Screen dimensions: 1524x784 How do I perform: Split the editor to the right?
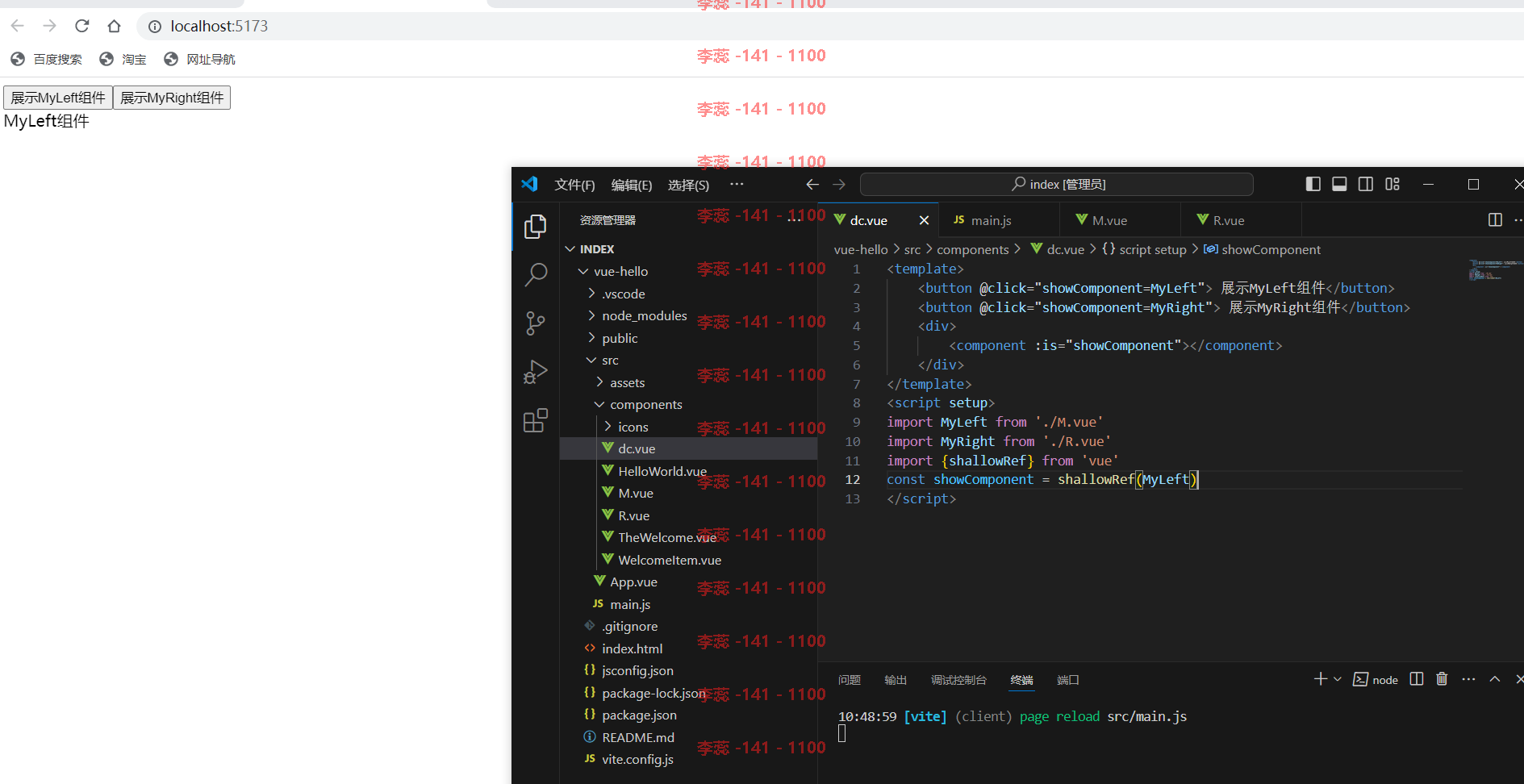pyautogui.click(x=1495, y=220)
